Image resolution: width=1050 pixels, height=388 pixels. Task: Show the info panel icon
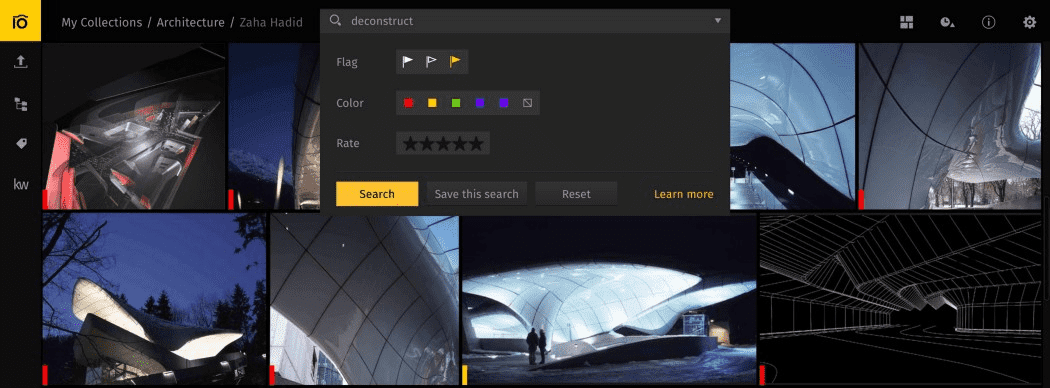(988, 22)
